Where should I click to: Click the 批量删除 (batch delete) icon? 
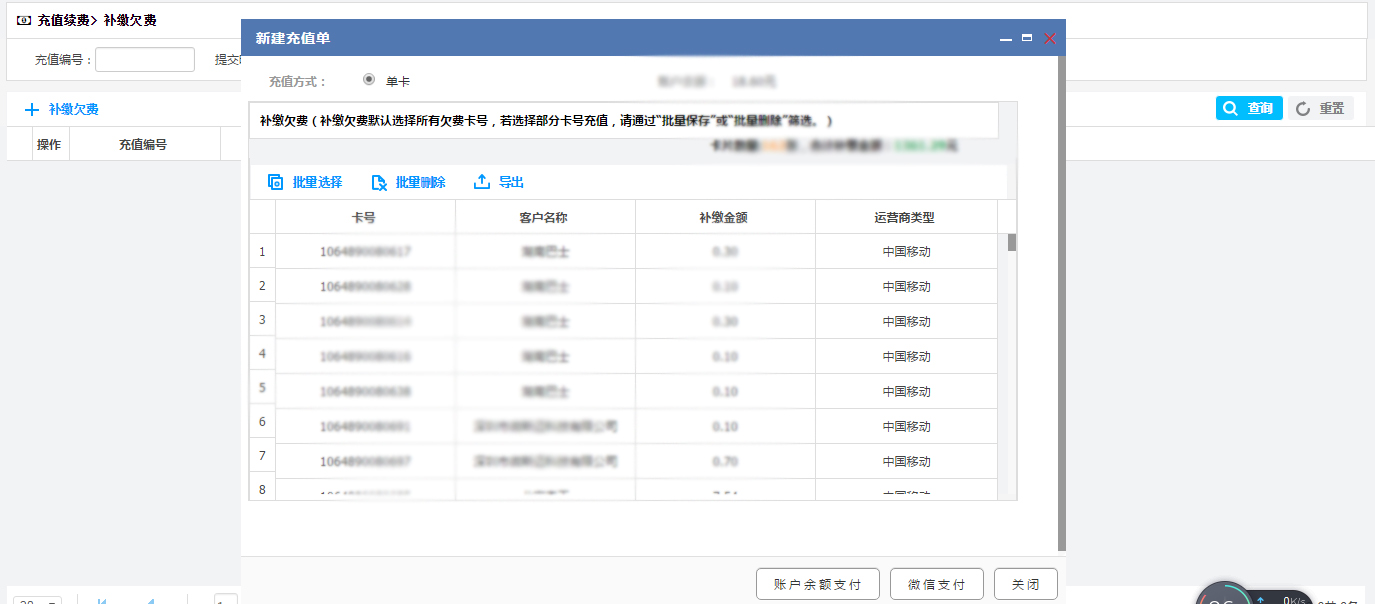click(379, 182)
